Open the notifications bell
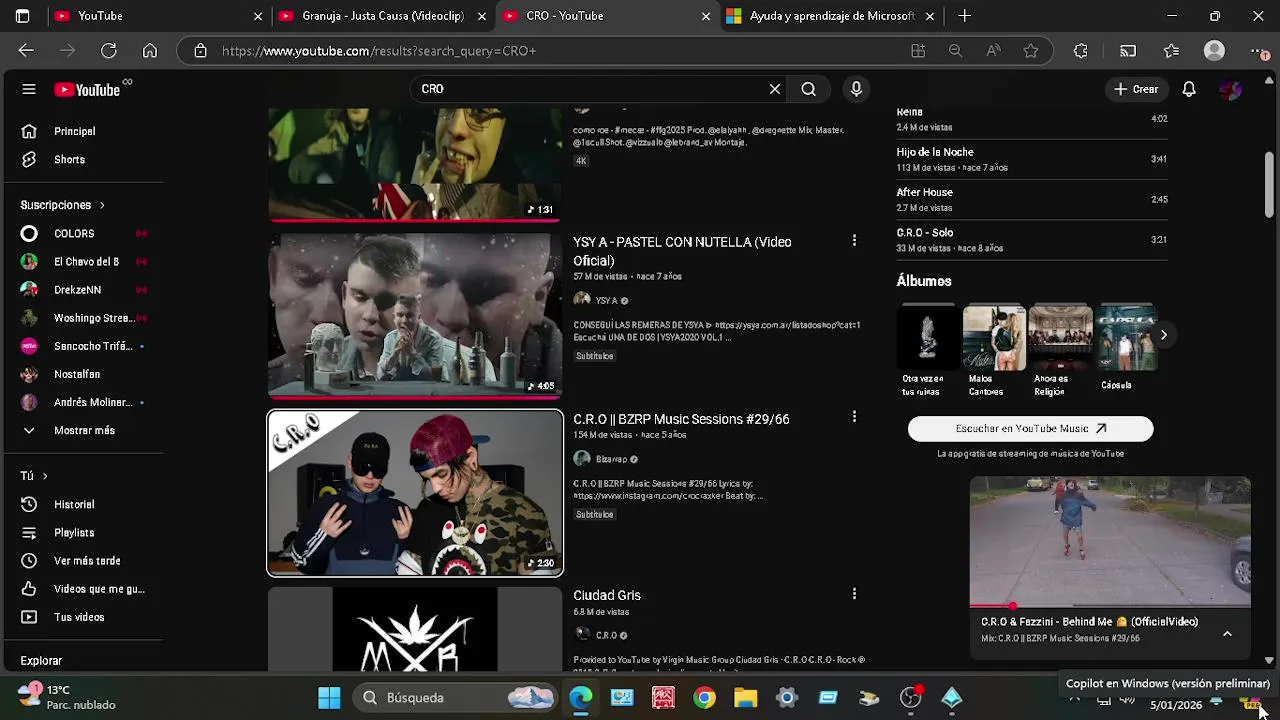 point(1189,89)
